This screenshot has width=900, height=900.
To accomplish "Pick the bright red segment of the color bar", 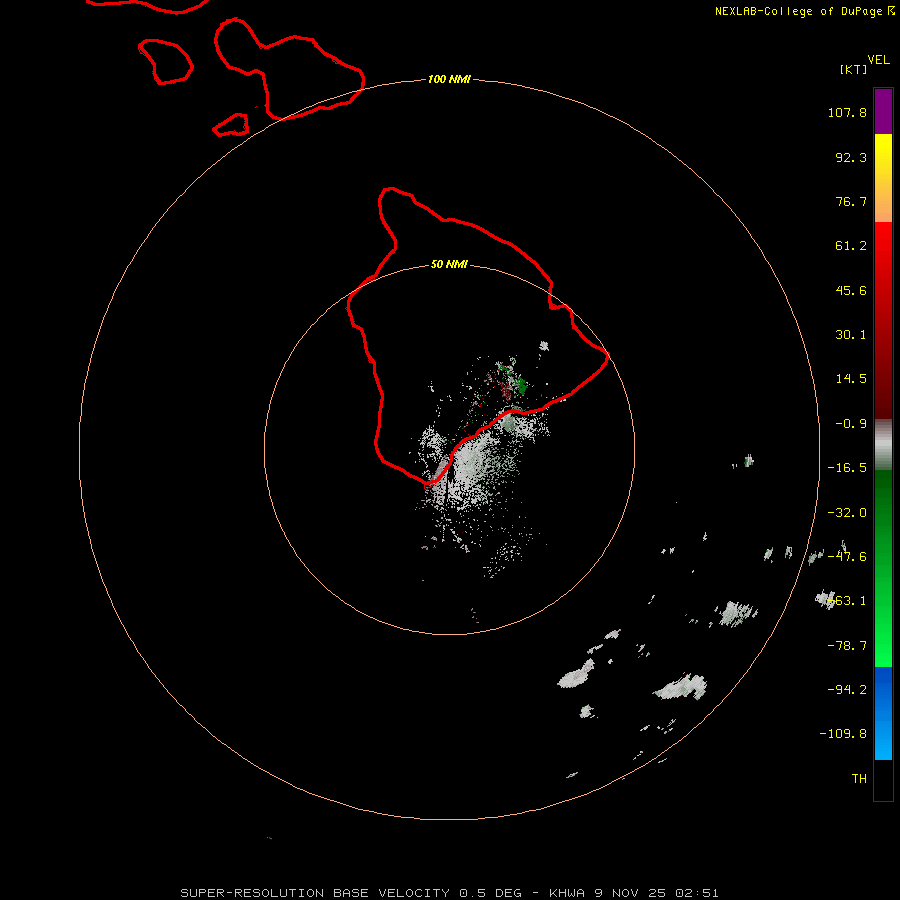I will [883, 320].
